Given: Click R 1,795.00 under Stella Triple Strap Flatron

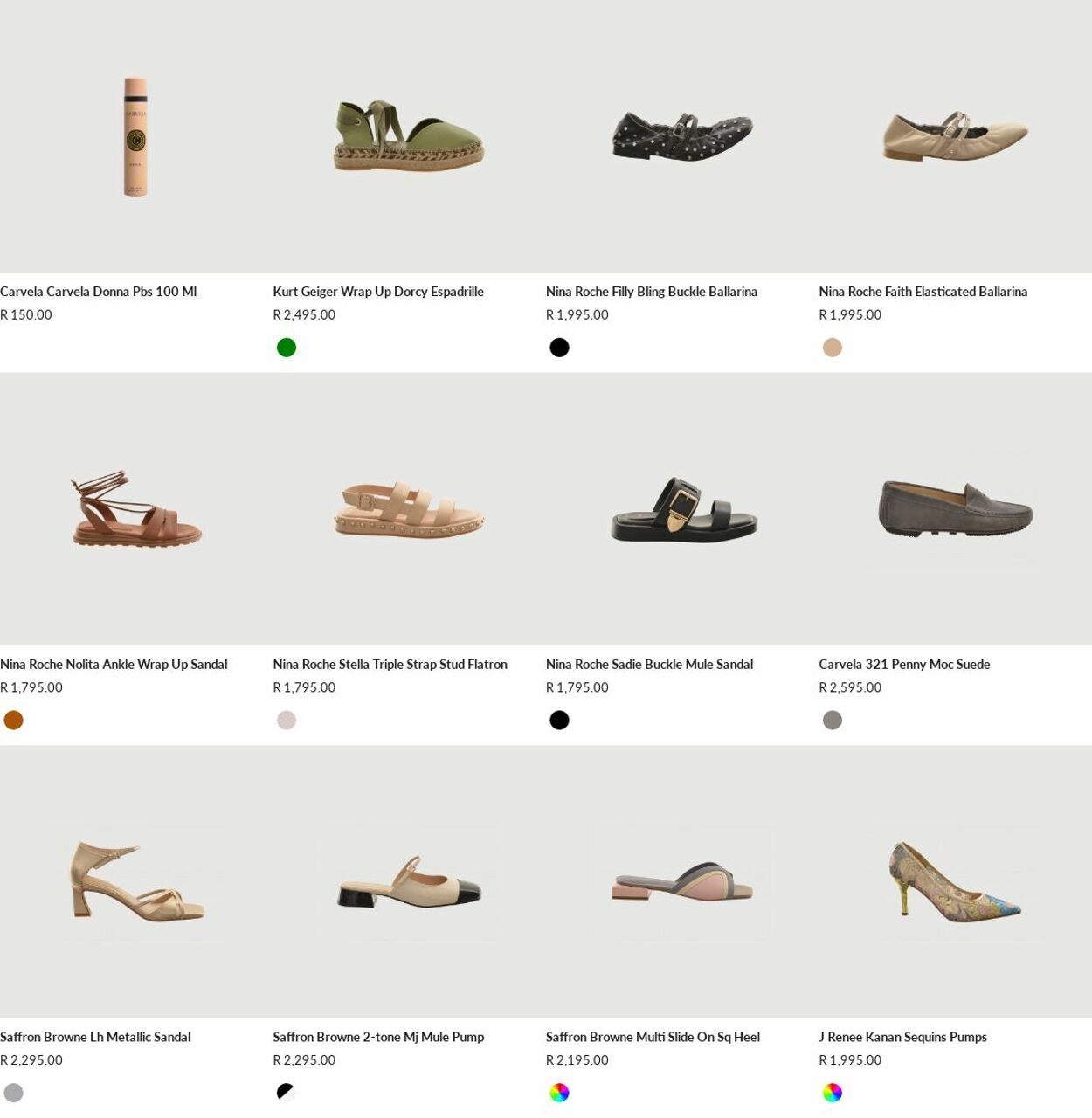Looking at the screenshot, I should (304, 688).
